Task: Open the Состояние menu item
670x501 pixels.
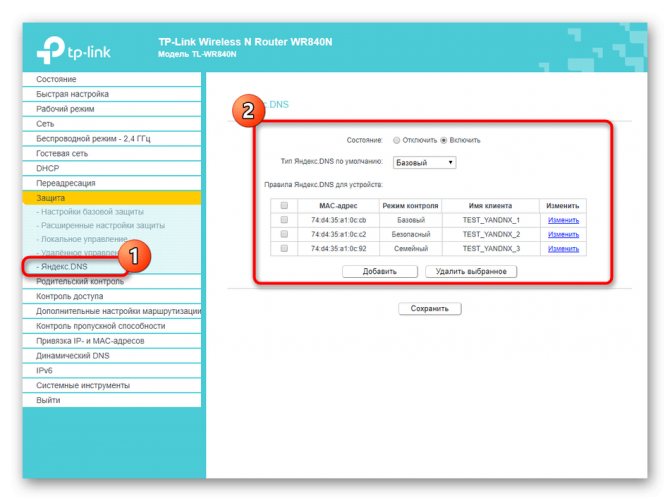Action: coord(112,80)
